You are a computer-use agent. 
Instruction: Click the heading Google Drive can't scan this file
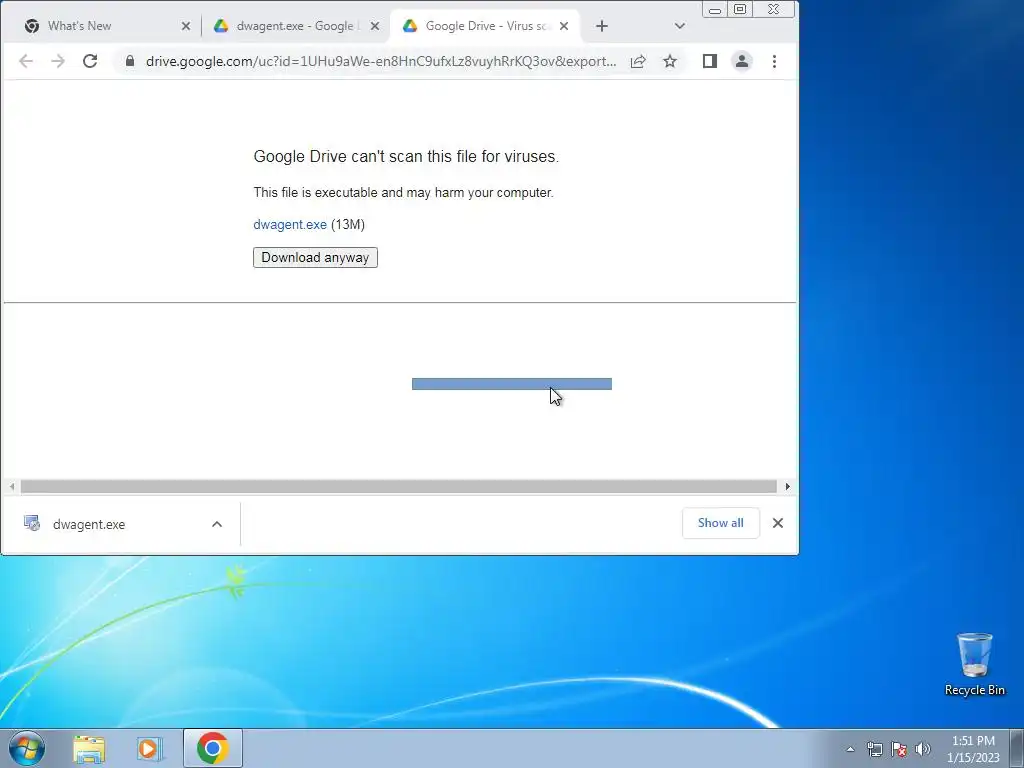coord(406,157)
